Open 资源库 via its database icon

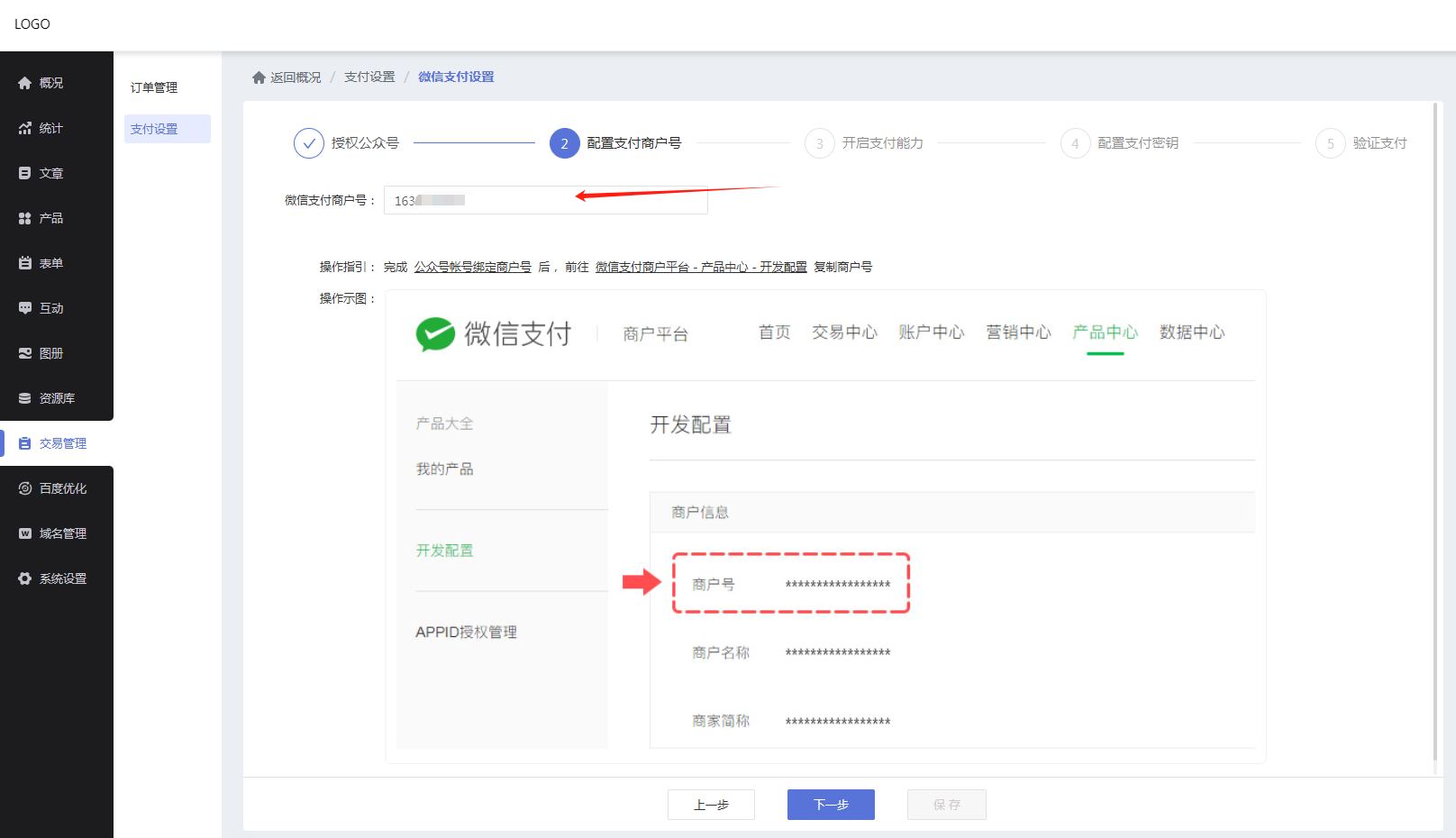pyautogui.click(x=25, y=398)
